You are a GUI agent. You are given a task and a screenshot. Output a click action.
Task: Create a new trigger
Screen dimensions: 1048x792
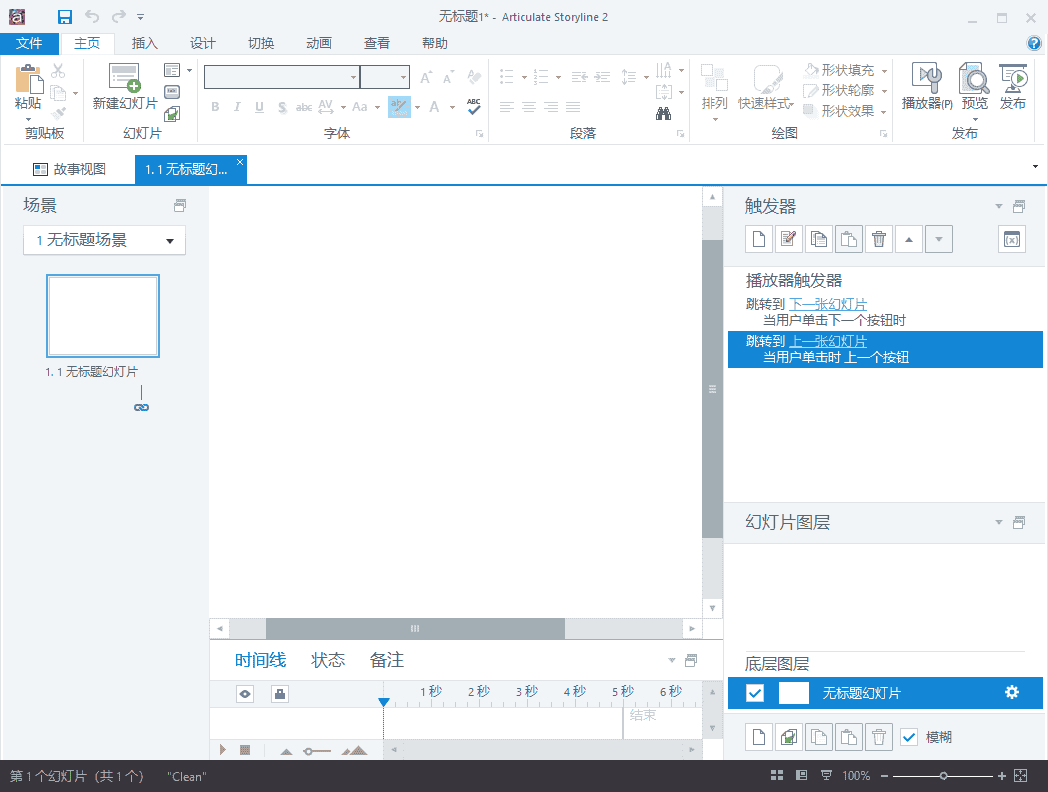[758, 238]
